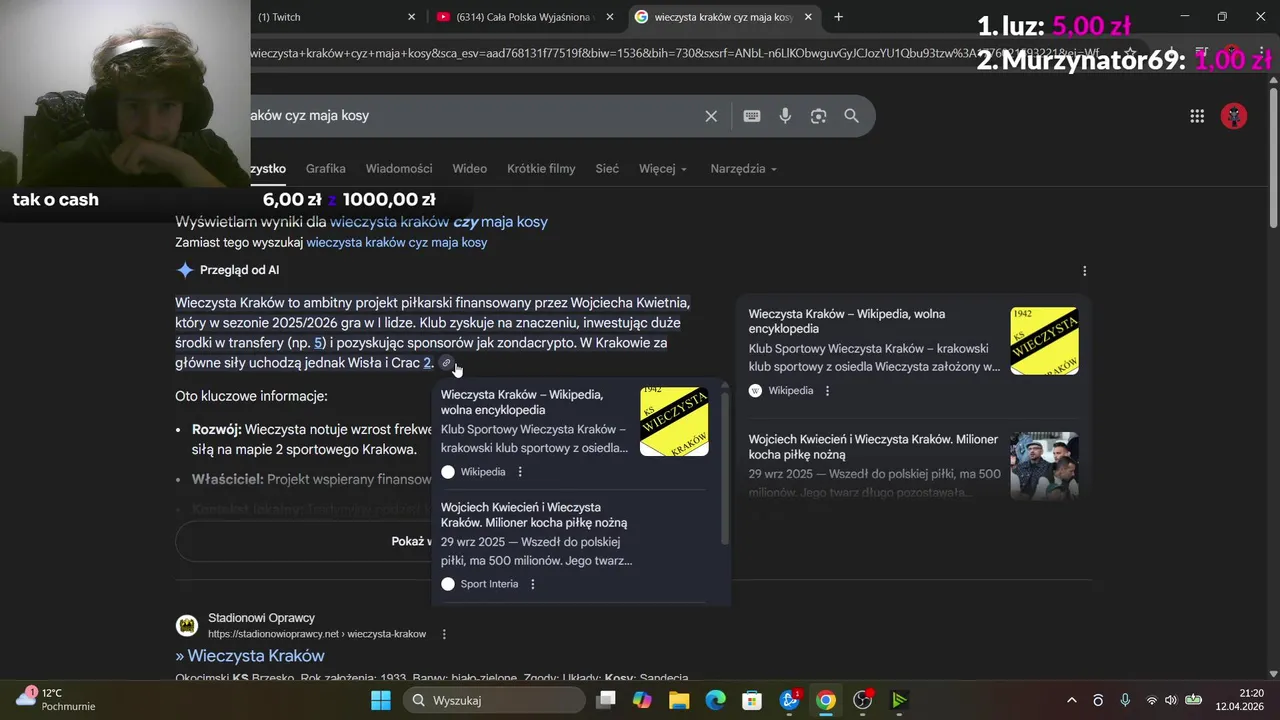
Task: Open the Wiadomości search tab
Action: [x=399, y=169]
